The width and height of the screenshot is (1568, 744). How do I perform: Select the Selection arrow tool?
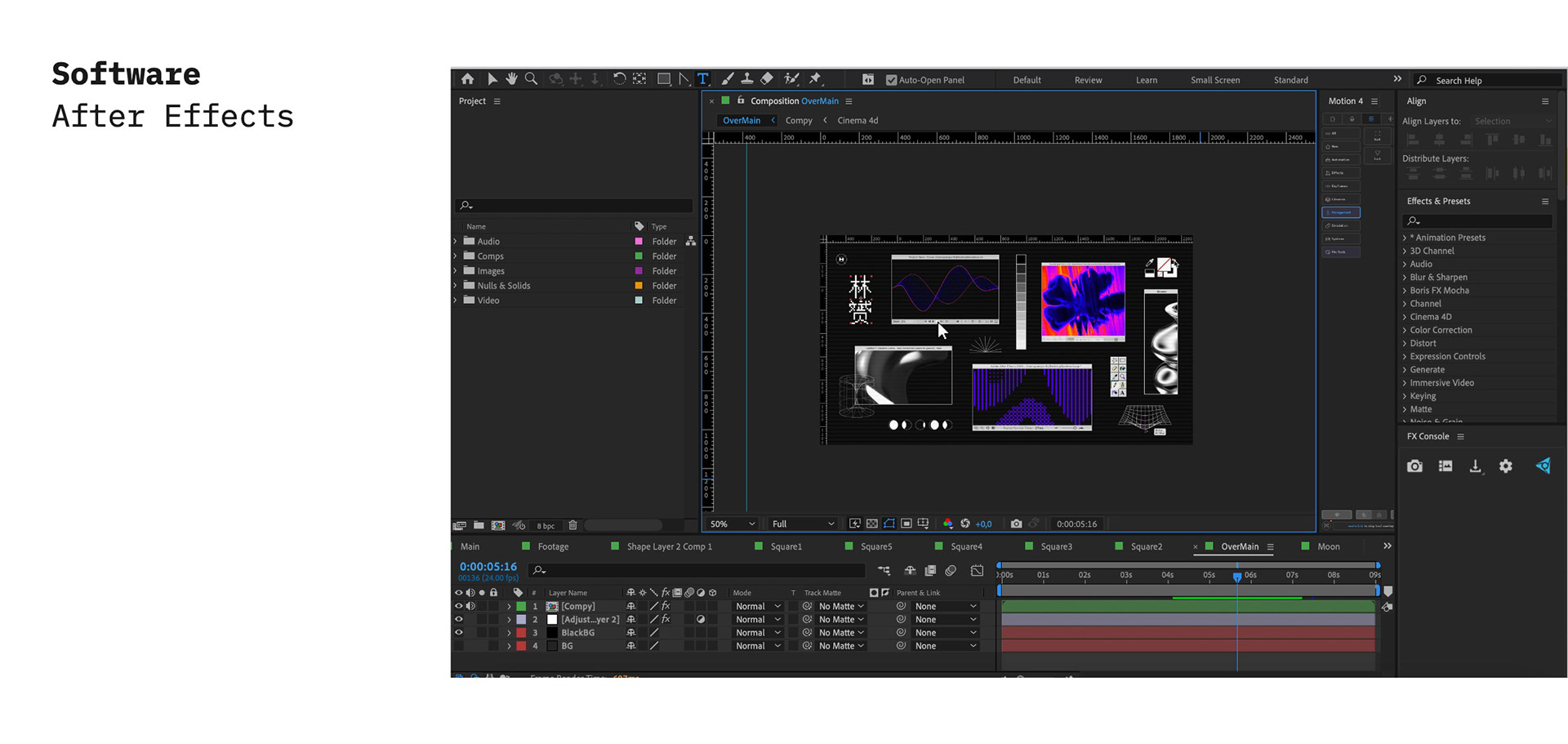click(x=492, y=79)
